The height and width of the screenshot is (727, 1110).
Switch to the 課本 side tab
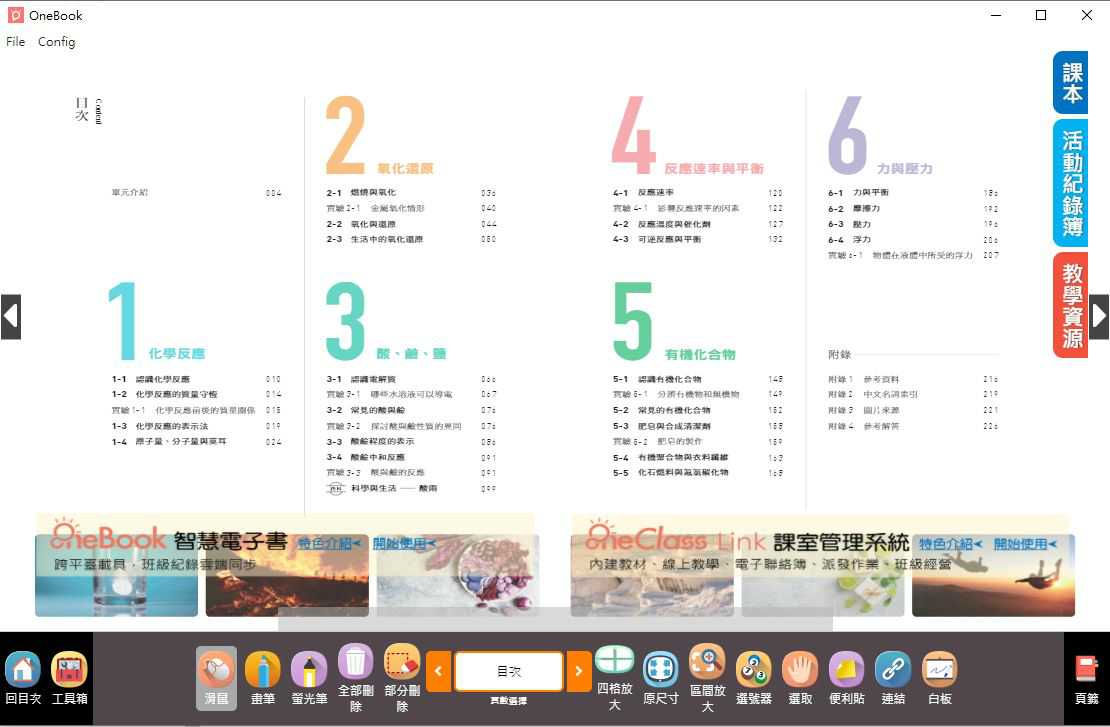[x=1071, y=83]
